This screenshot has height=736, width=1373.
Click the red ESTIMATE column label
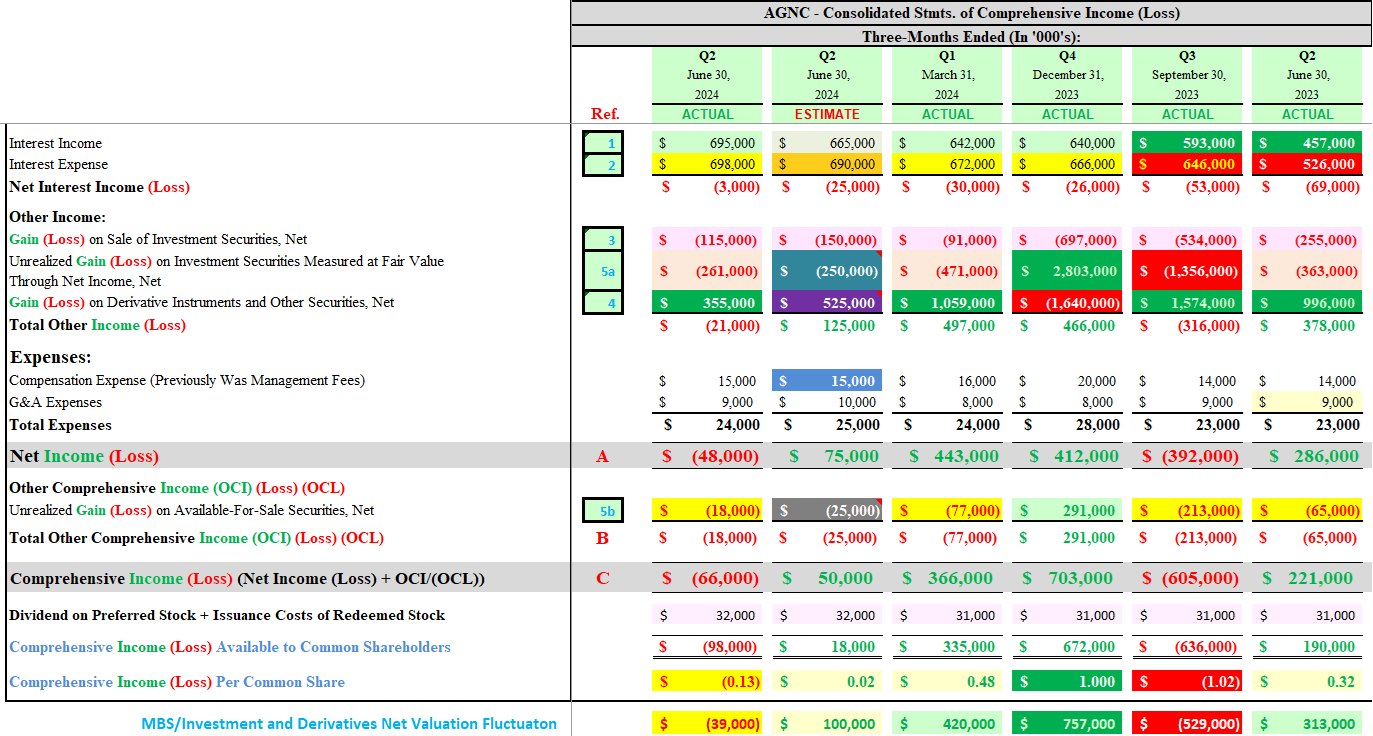827,114
